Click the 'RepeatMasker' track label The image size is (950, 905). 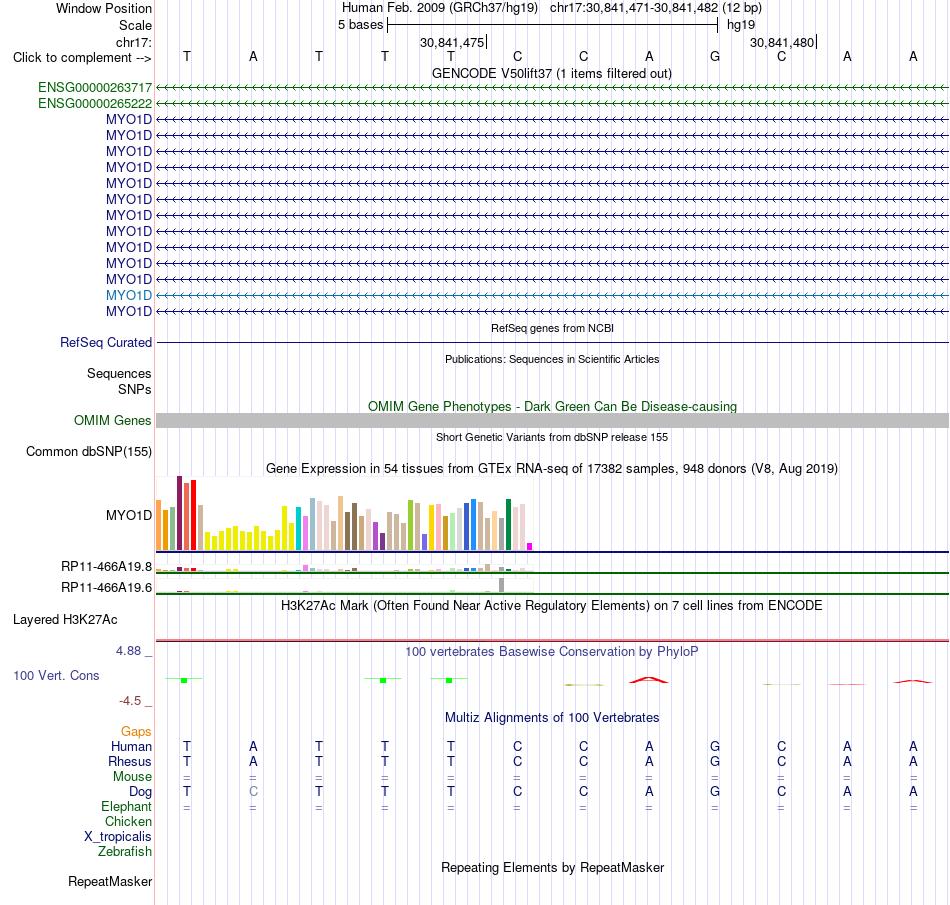(110, 881)
